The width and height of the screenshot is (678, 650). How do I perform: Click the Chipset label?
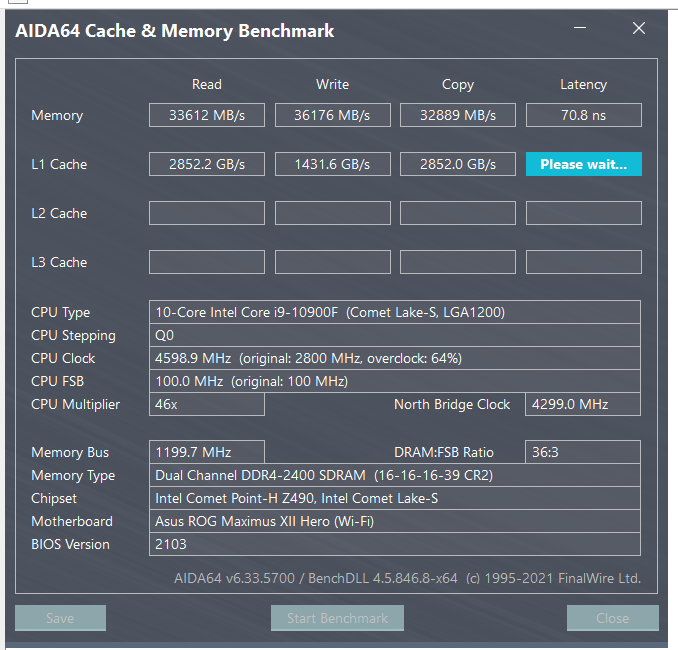click(x=54, y=499)
